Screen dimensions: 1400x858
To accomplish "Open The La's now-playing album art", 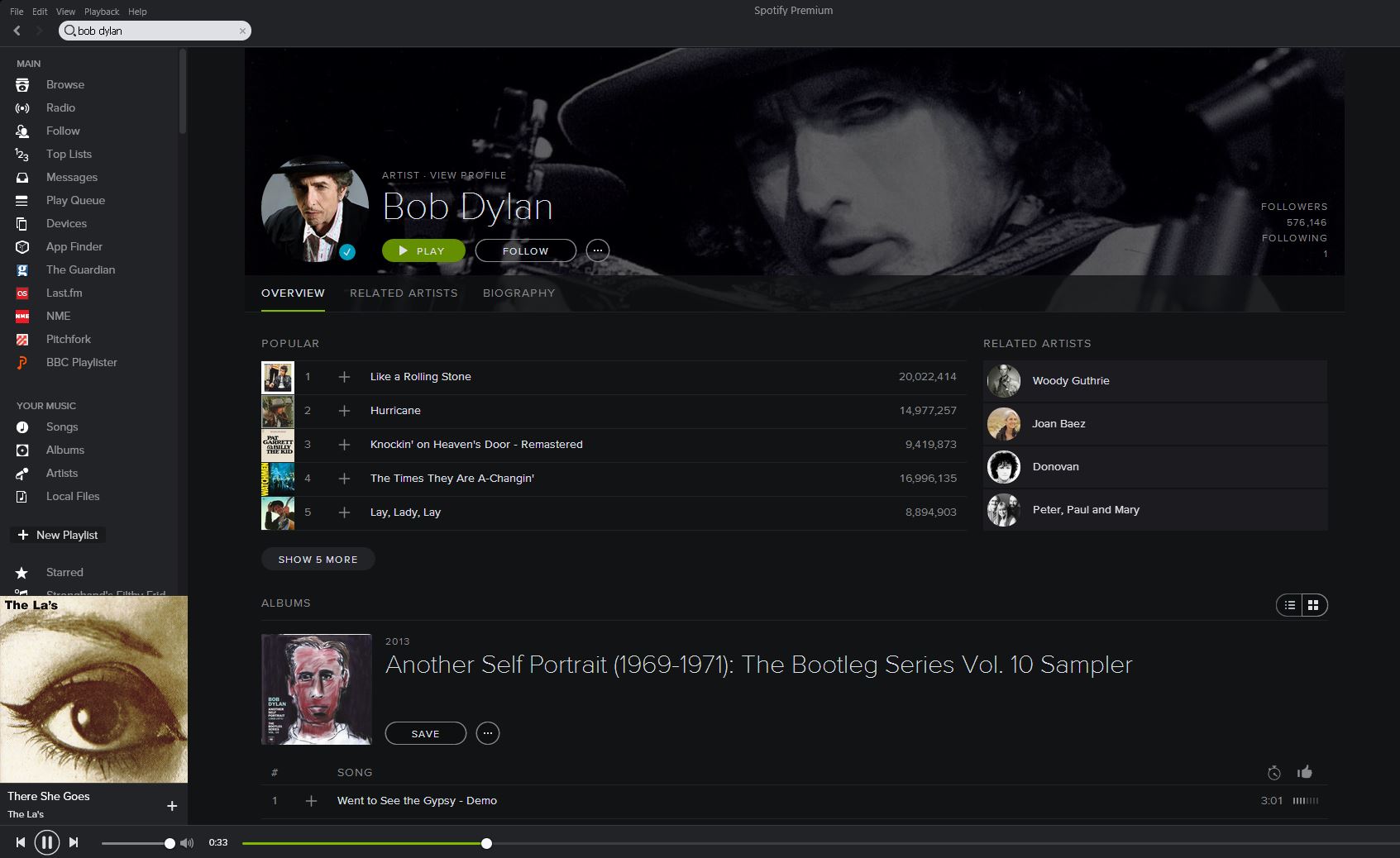I will 93,689.
